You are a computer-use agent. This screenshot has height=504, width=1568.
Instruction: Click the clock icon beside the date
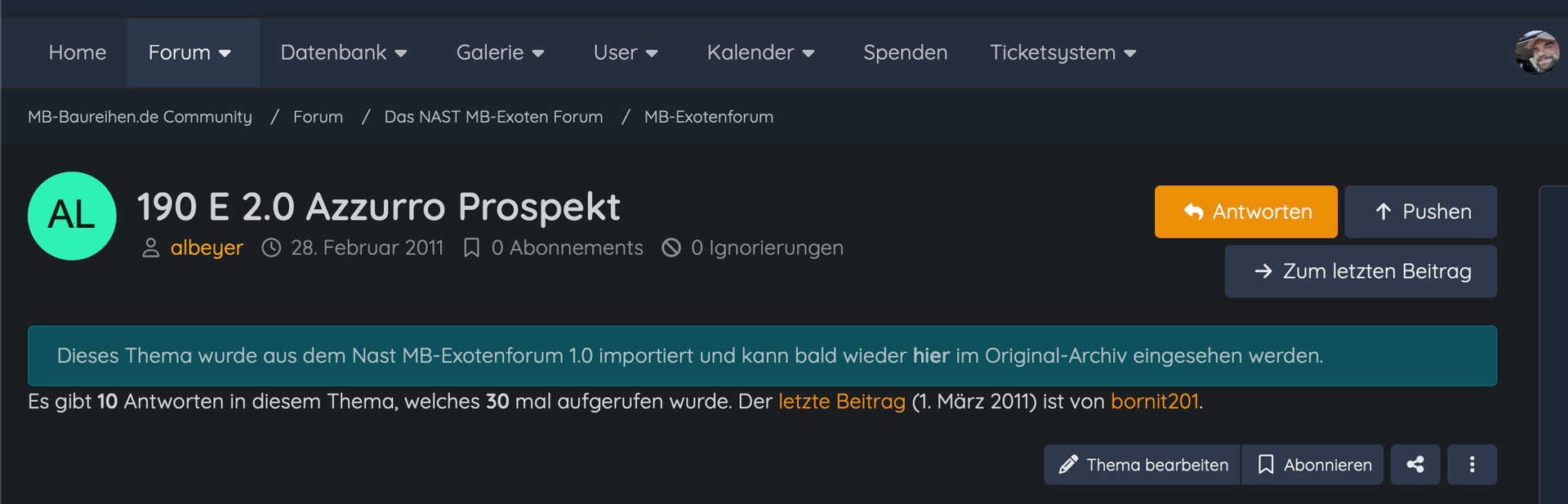271,248
